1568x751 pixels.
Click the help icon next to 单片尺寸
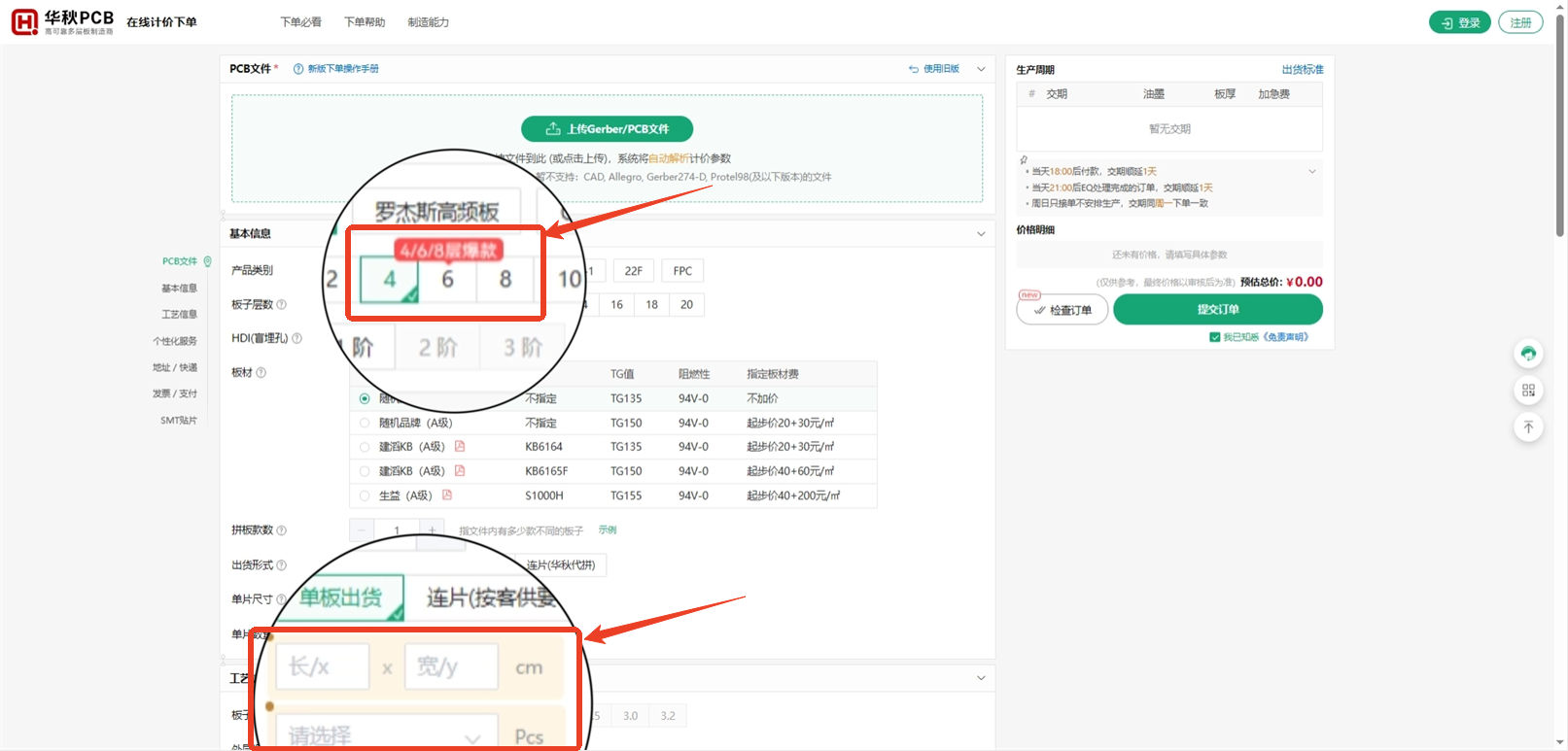click(282, 599)
